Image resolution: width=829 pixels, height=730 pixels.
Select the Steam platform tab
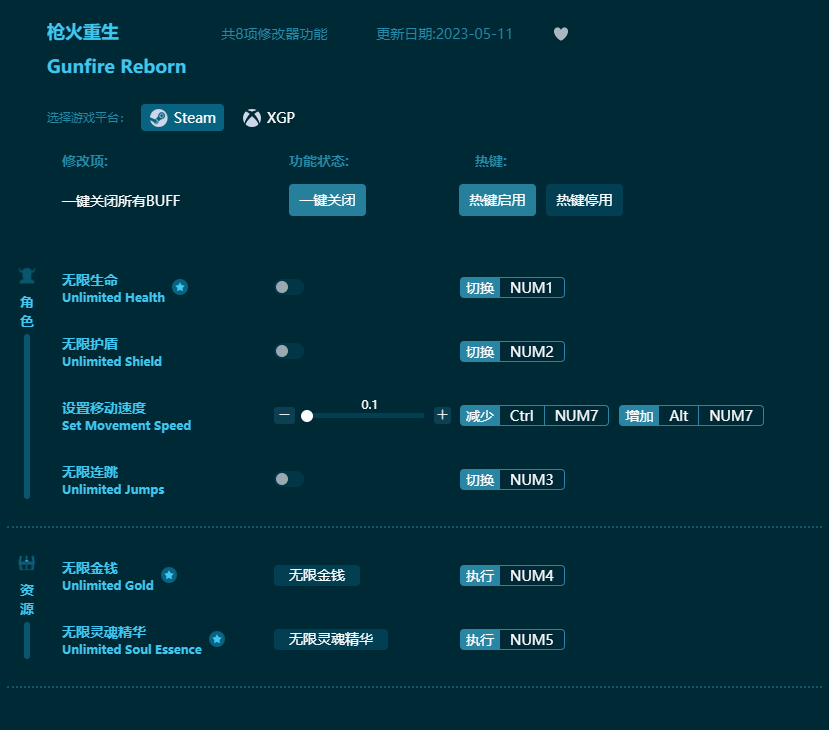tap(182, 117)
